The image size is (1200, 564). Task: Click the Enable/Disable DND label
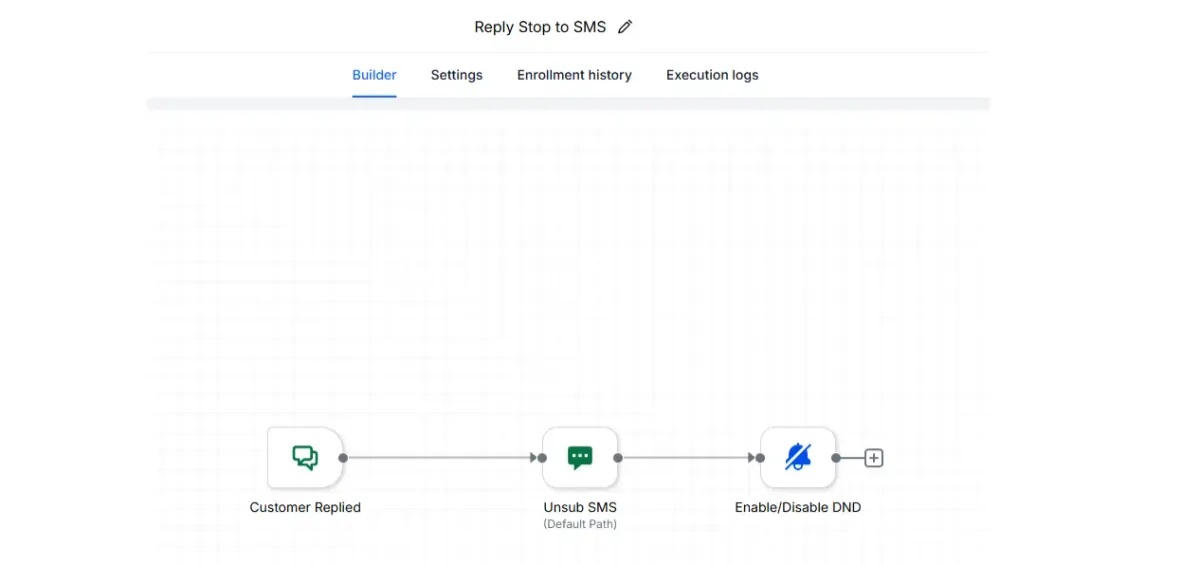pyautogui.click(x=798, y=507)
